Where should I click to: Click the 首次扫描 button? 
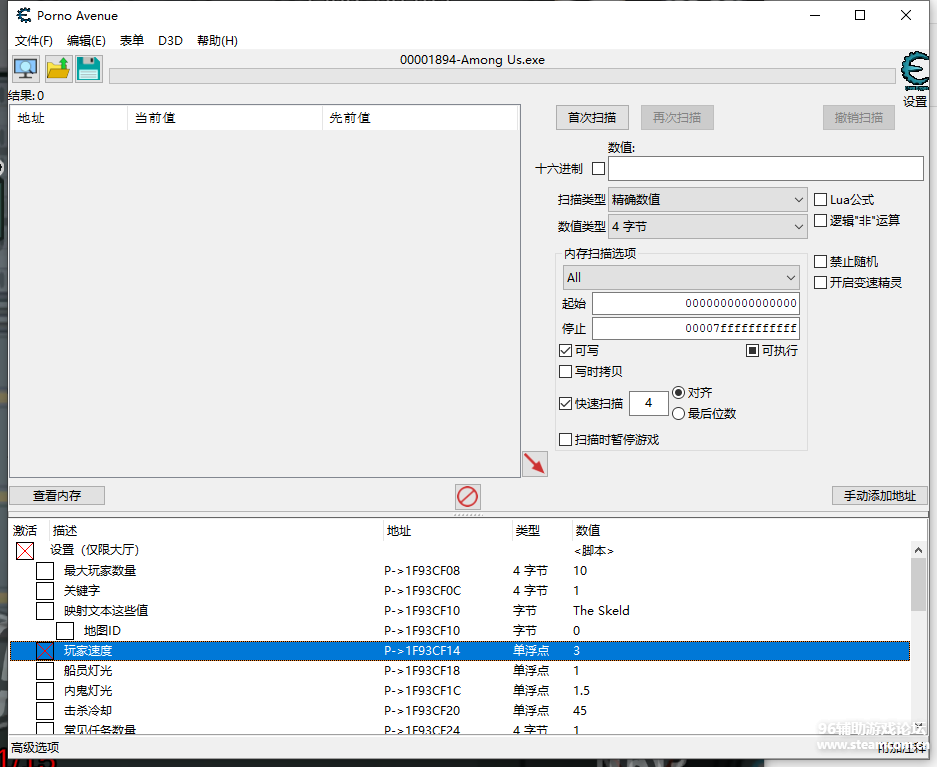(x=591, y=118)
